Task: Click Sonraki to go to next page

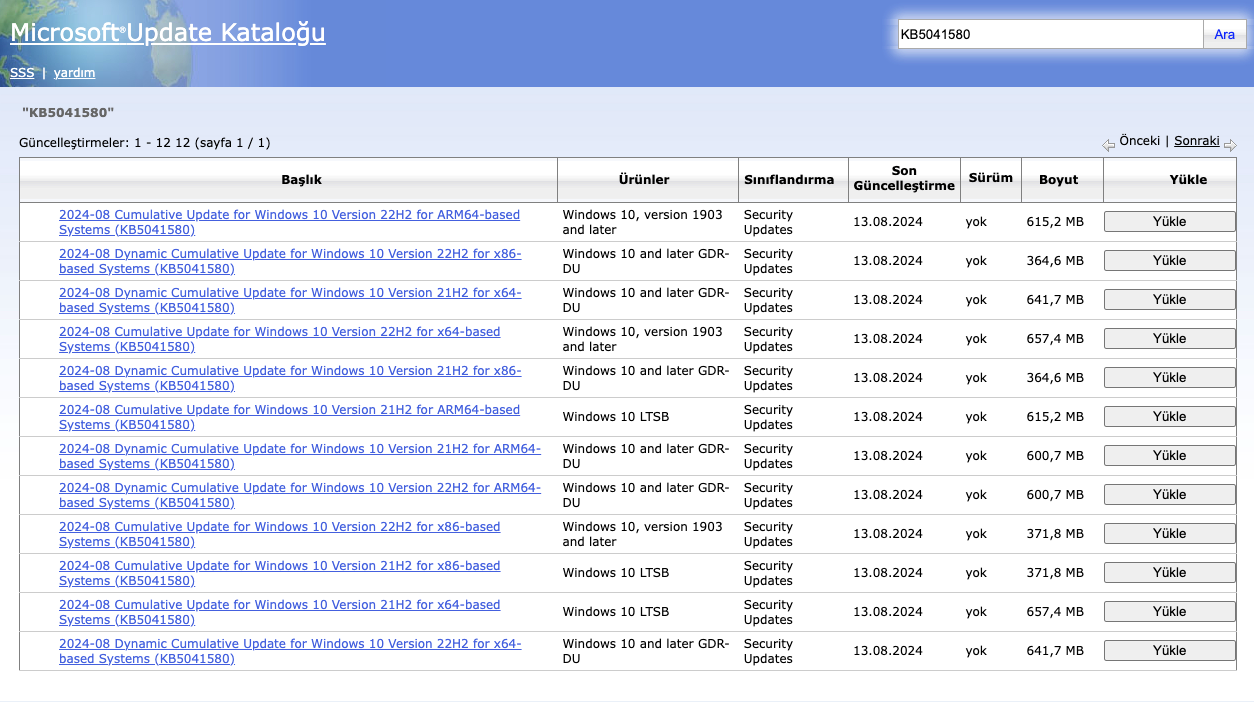Action: (x=1196, y=140)
